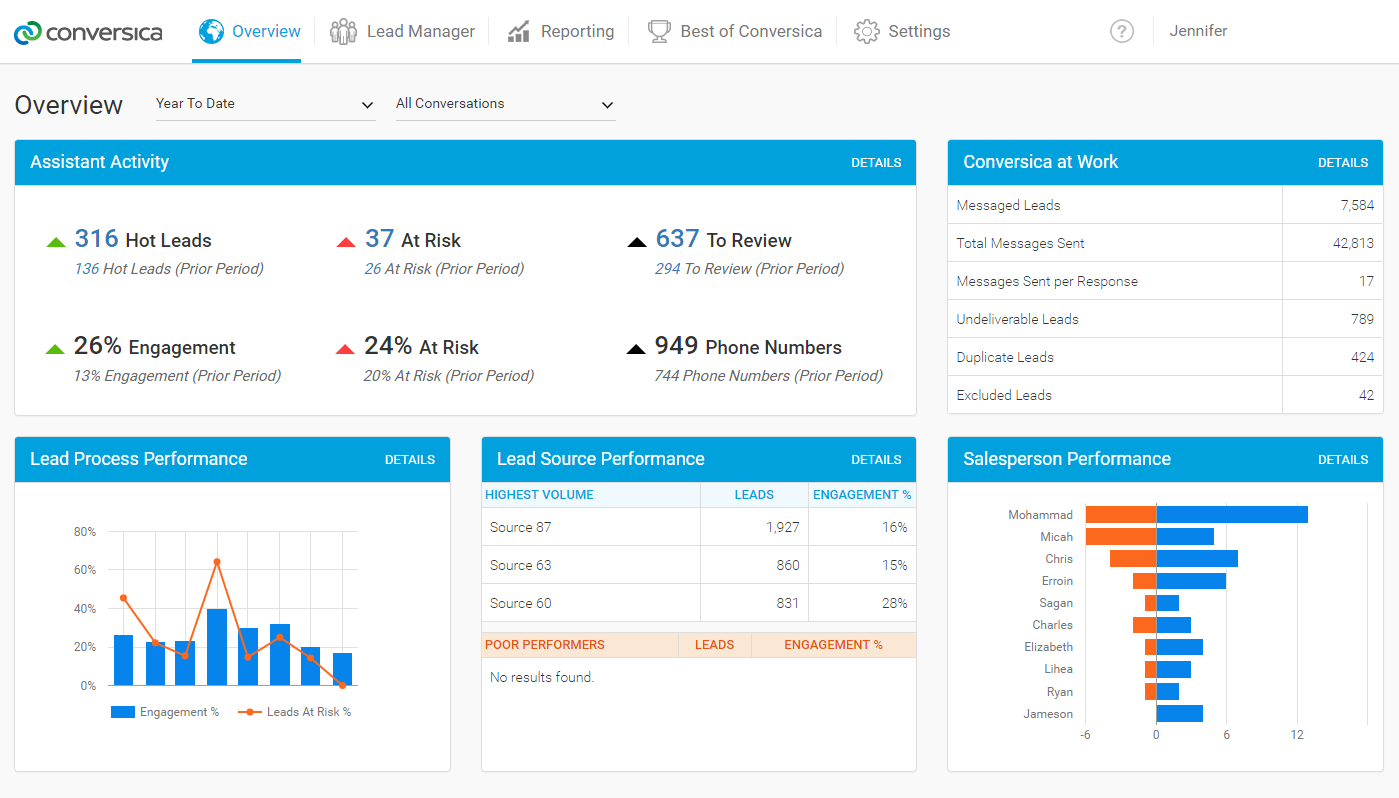Select the Source 60 row
Image resolution: width=1399 pixels, height=798 pixels.
(x=699, y=603)
